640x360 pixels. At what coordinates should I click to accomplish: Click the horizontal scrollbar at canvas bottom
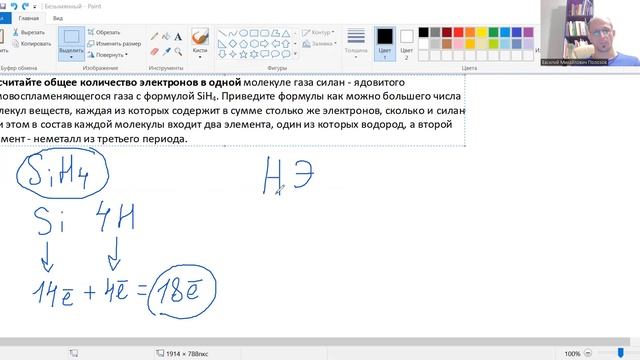[314, 342]
